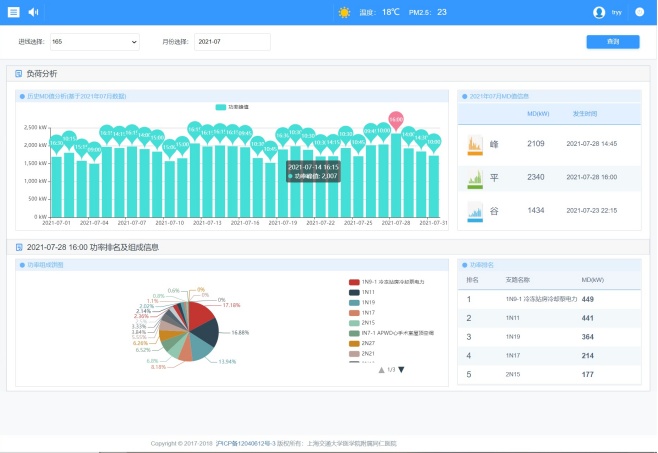Click the blue 查询 button

coord(612,42)
